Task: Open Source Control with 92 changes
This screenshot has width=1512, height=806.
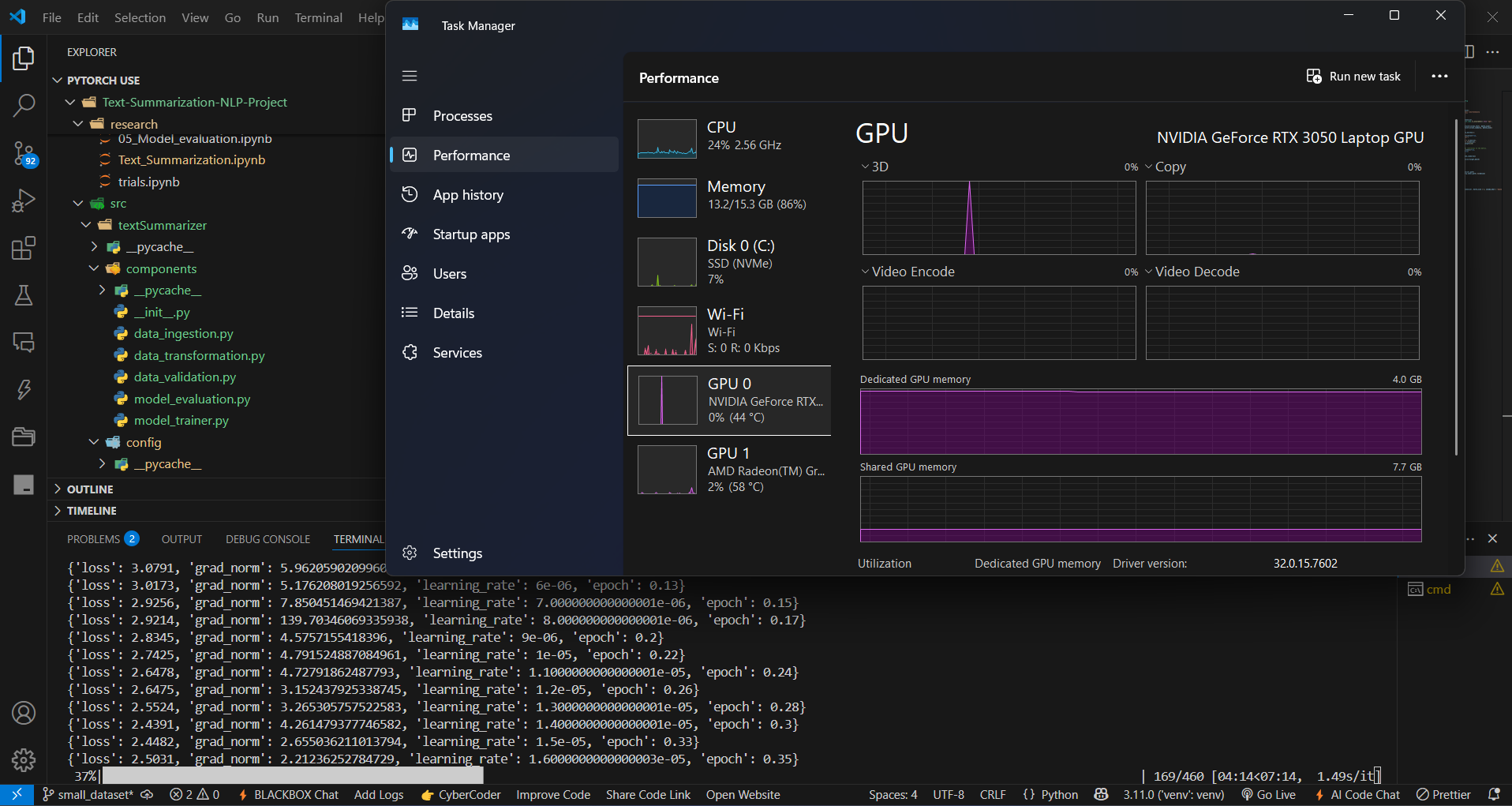Action: tap(24, 153)
